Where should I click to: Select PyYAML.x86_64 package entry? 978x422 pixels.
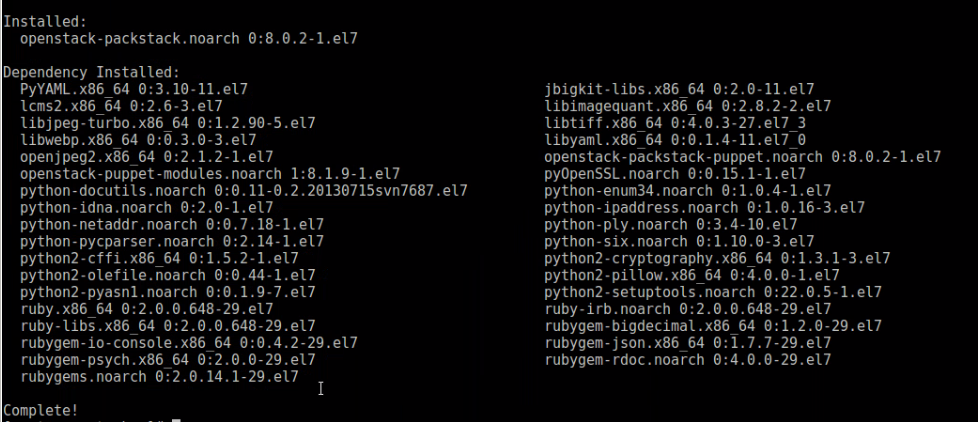(x=133, y=90)
